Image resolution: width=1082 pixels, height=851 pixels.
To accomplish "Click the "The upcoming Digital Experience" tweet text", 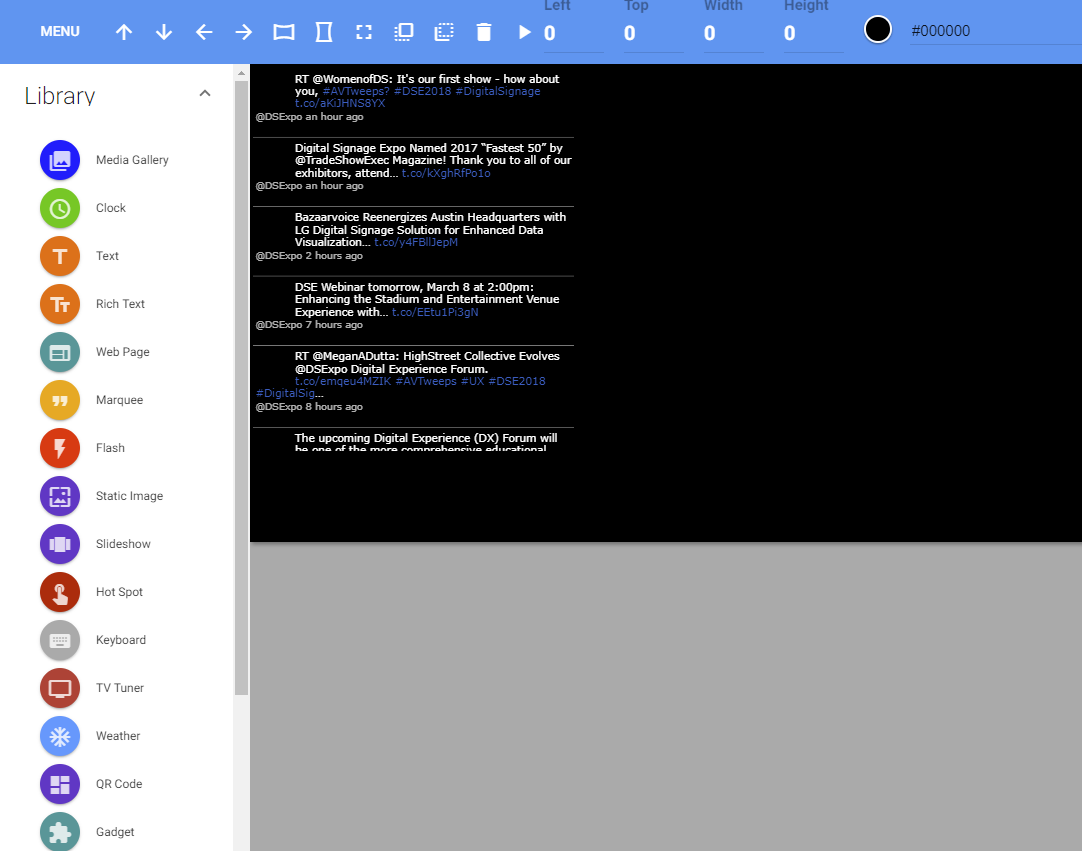I will tap(426, 442).
